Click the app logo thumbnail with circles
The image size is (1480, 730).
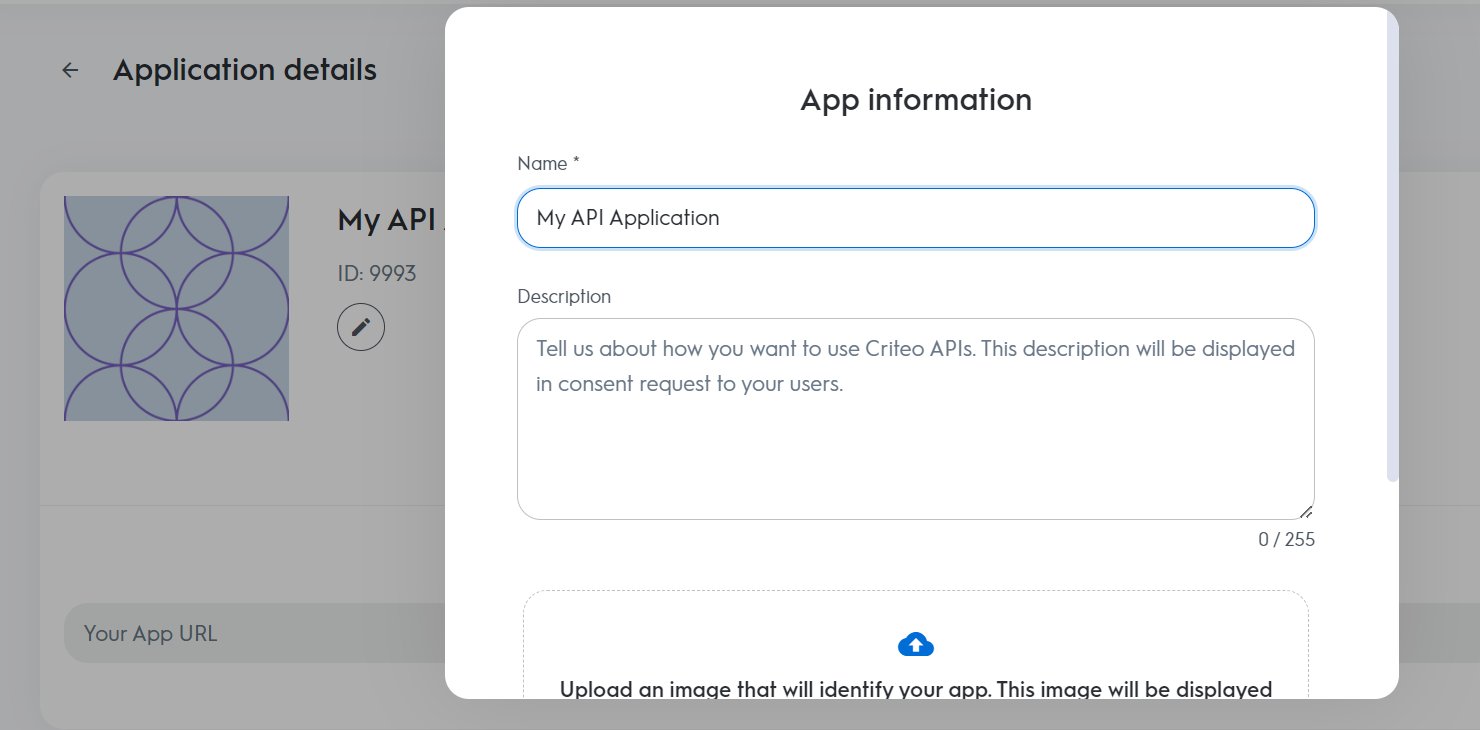(x=176, y=308)
